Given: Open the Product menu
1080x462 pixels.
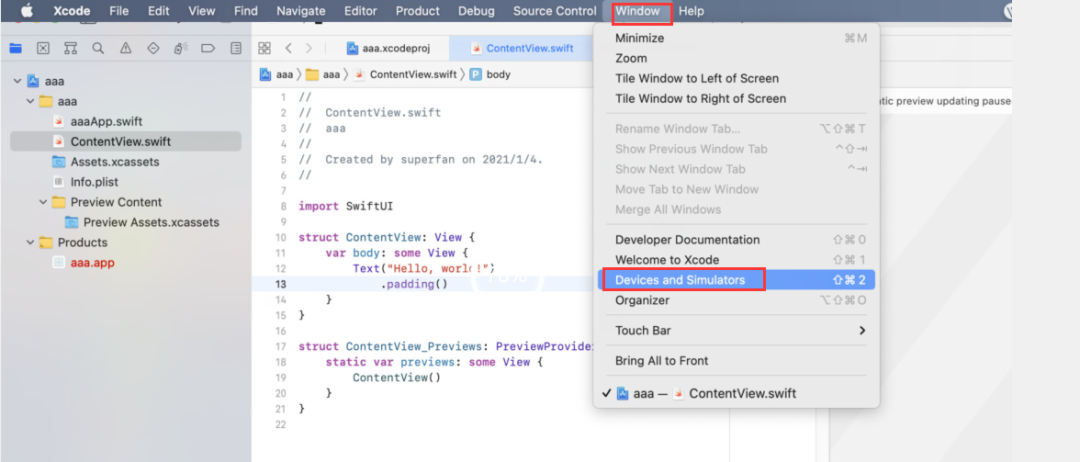Looking at the screenshot, I should click(x=417, y=11).
